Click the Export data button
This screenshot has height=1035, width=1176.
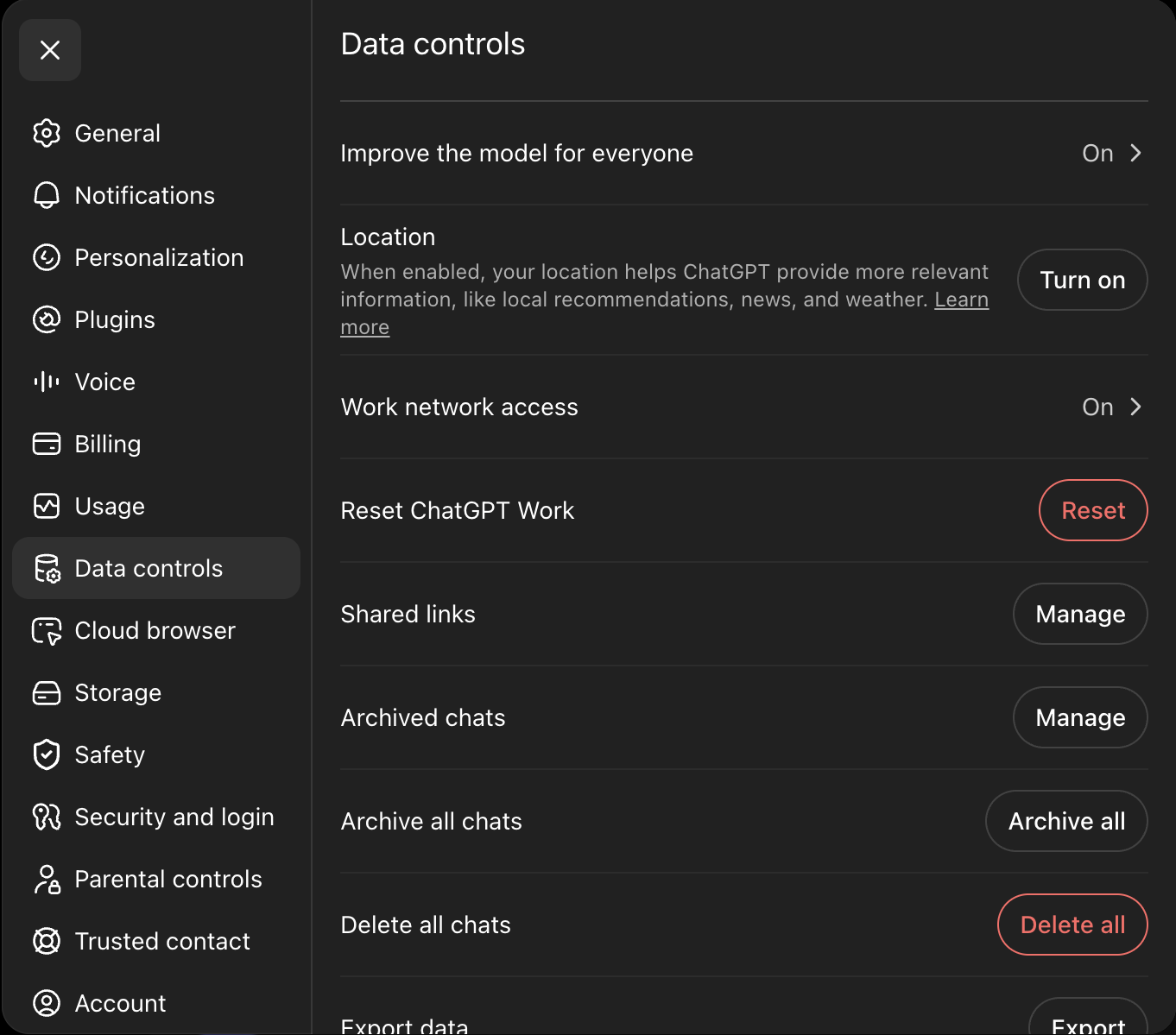pos(1088,1019)
